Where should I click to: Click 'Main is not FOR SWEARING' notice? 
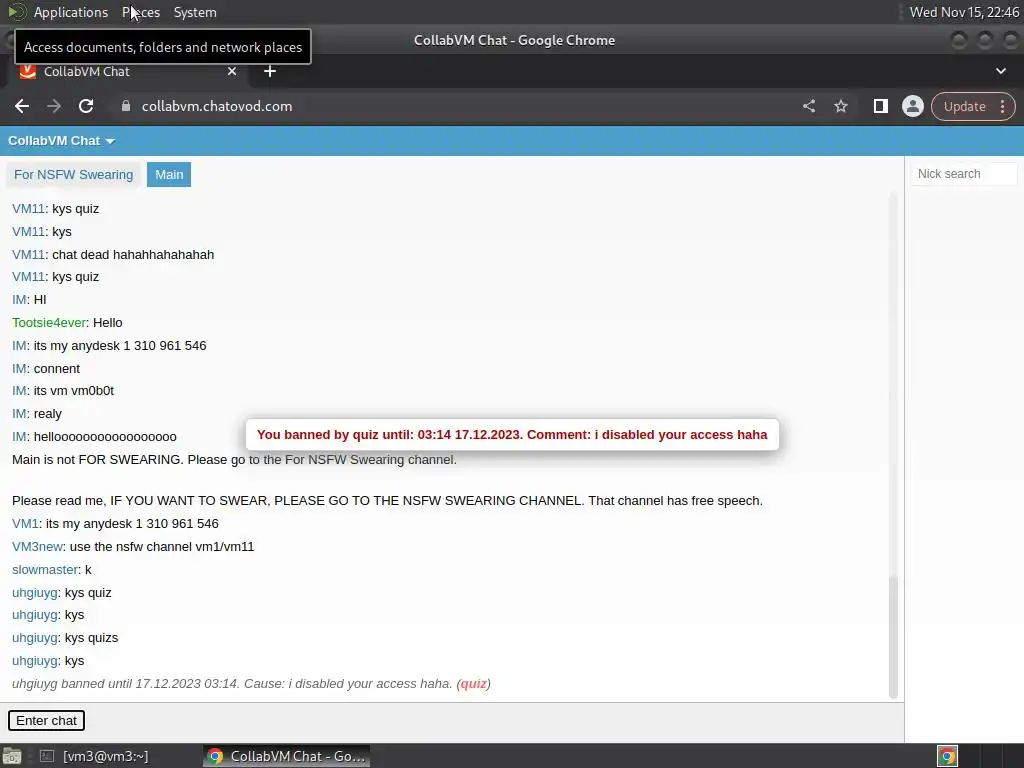pos(234,460)
